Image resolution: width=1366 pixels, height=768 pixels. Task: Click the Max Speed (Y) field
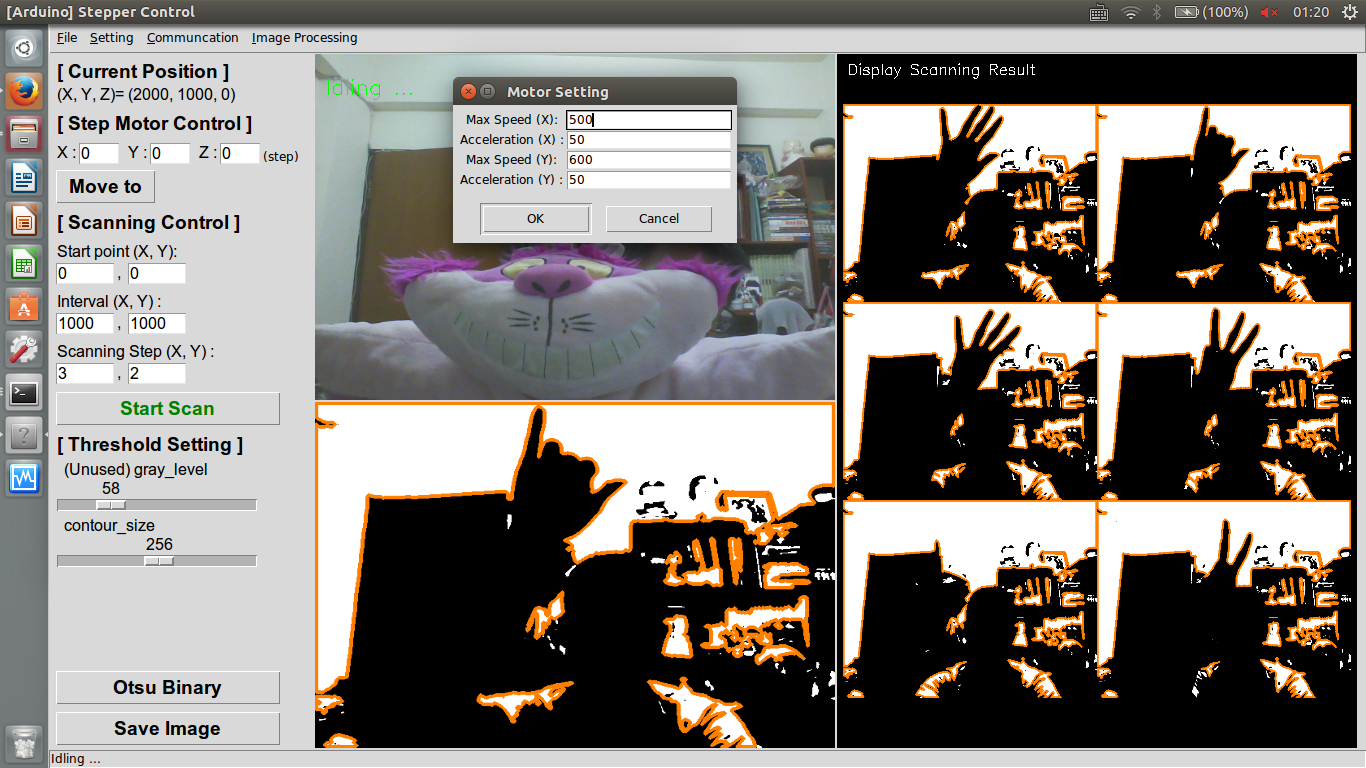[x=649, y=160]
